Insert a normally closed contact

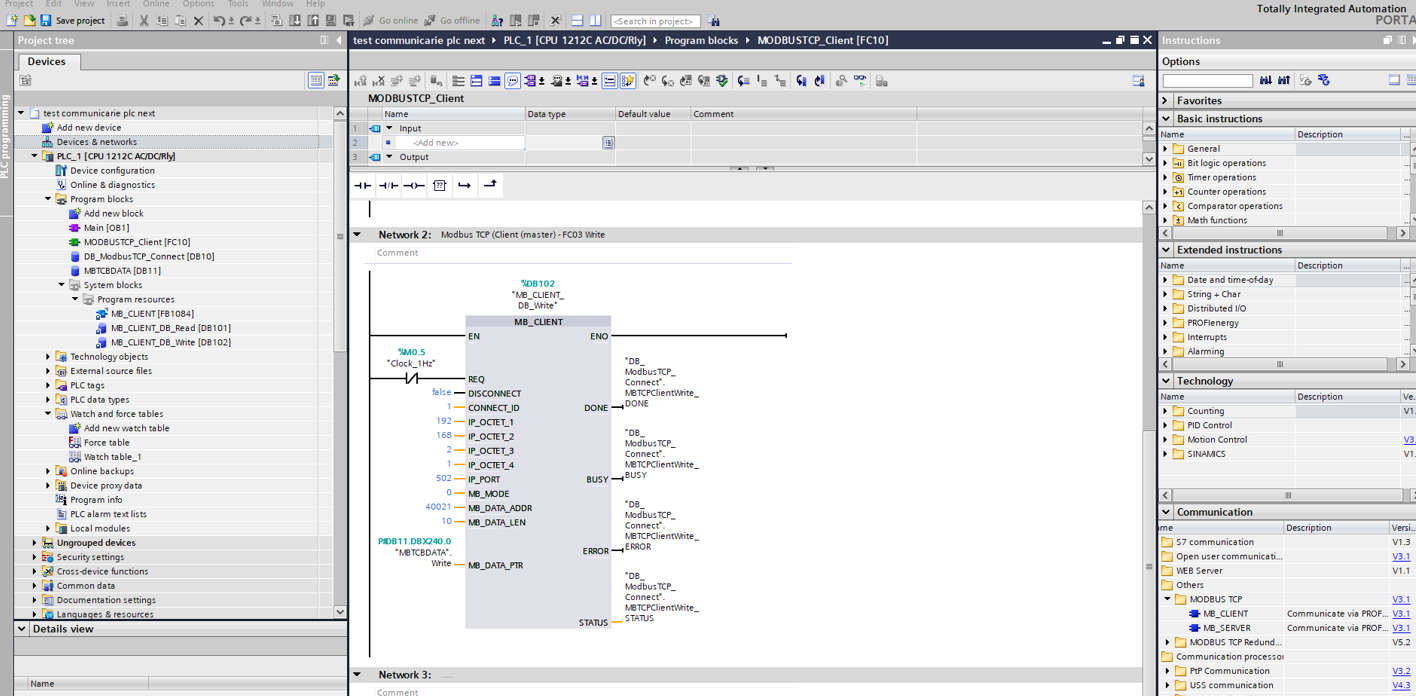[x=388, y=185]
